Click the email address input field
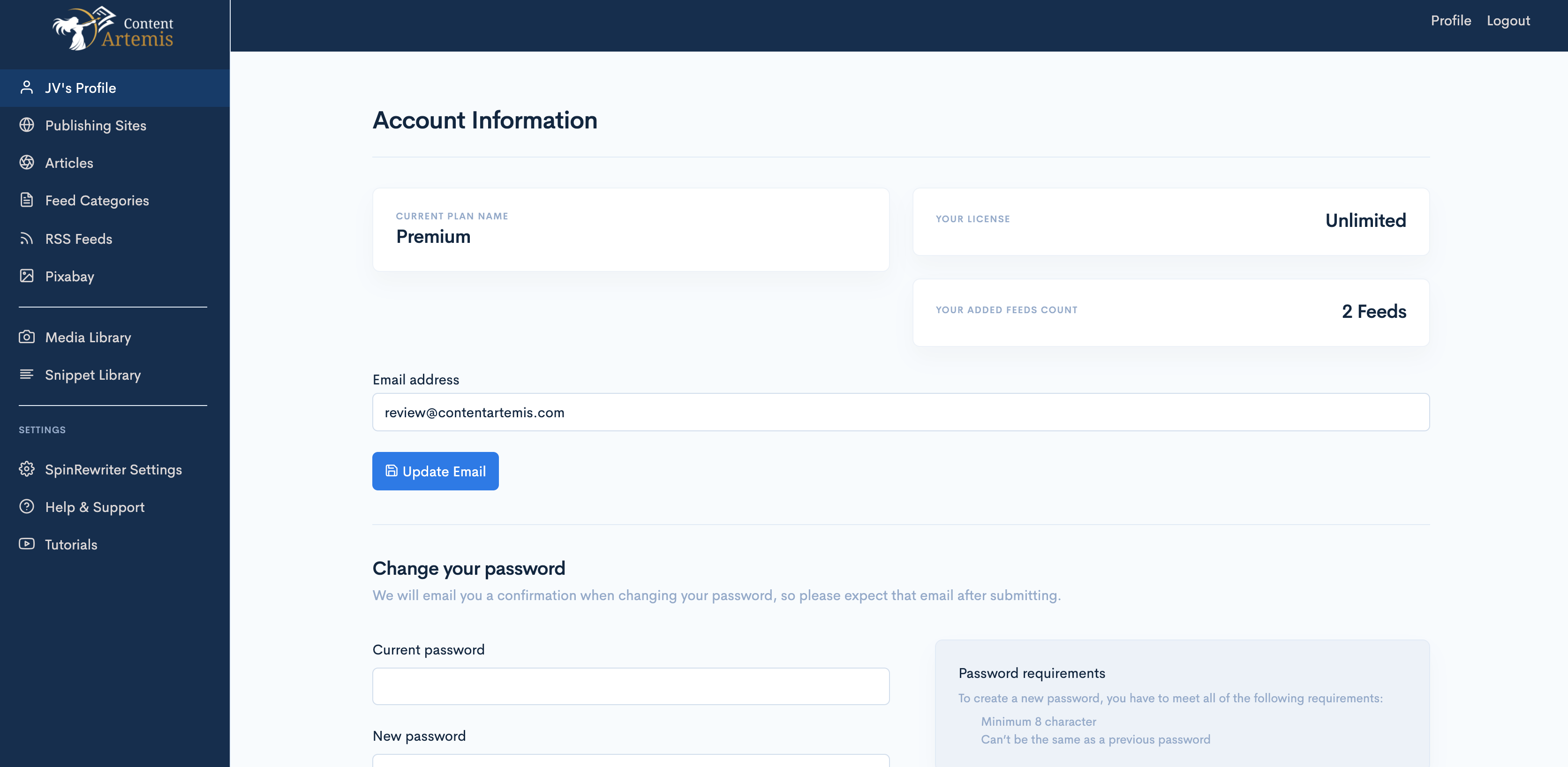Image resolution: width=1568 pixels, height=767 pixels. click(x=901, y=412)
